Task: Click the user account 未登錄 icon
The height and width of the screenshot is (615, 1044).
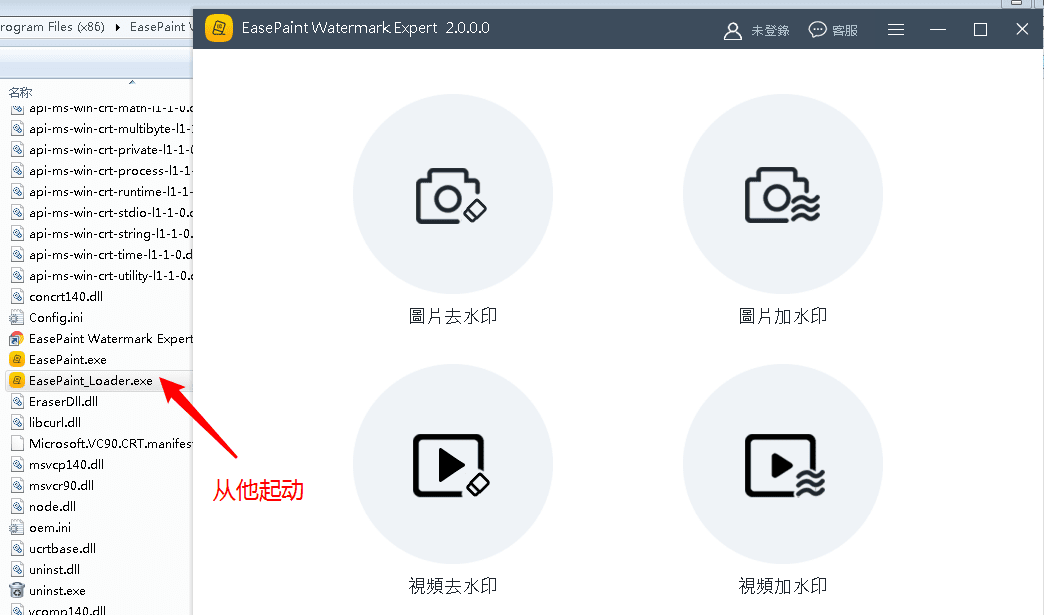Action: pos(732,31)
